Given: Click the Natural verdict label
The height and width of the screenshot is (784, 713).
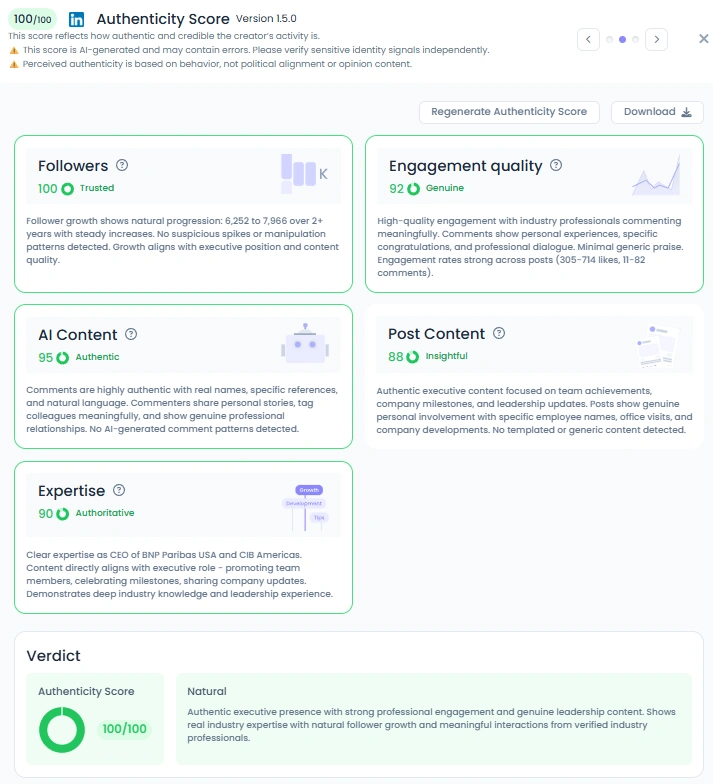Looking at the screenshot, I should 207,691.
